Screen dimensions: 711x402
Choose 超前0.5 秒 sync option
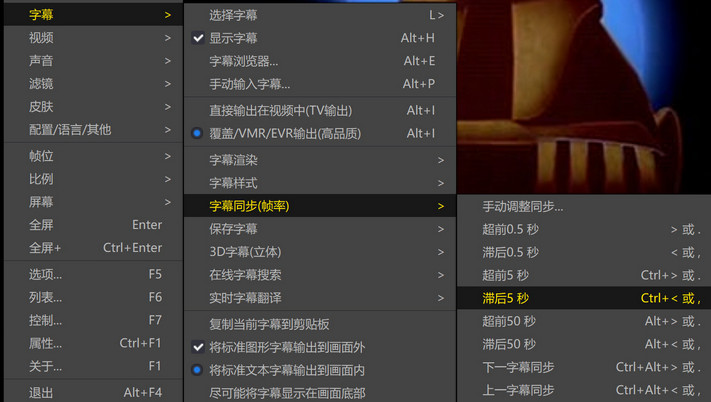584,229
